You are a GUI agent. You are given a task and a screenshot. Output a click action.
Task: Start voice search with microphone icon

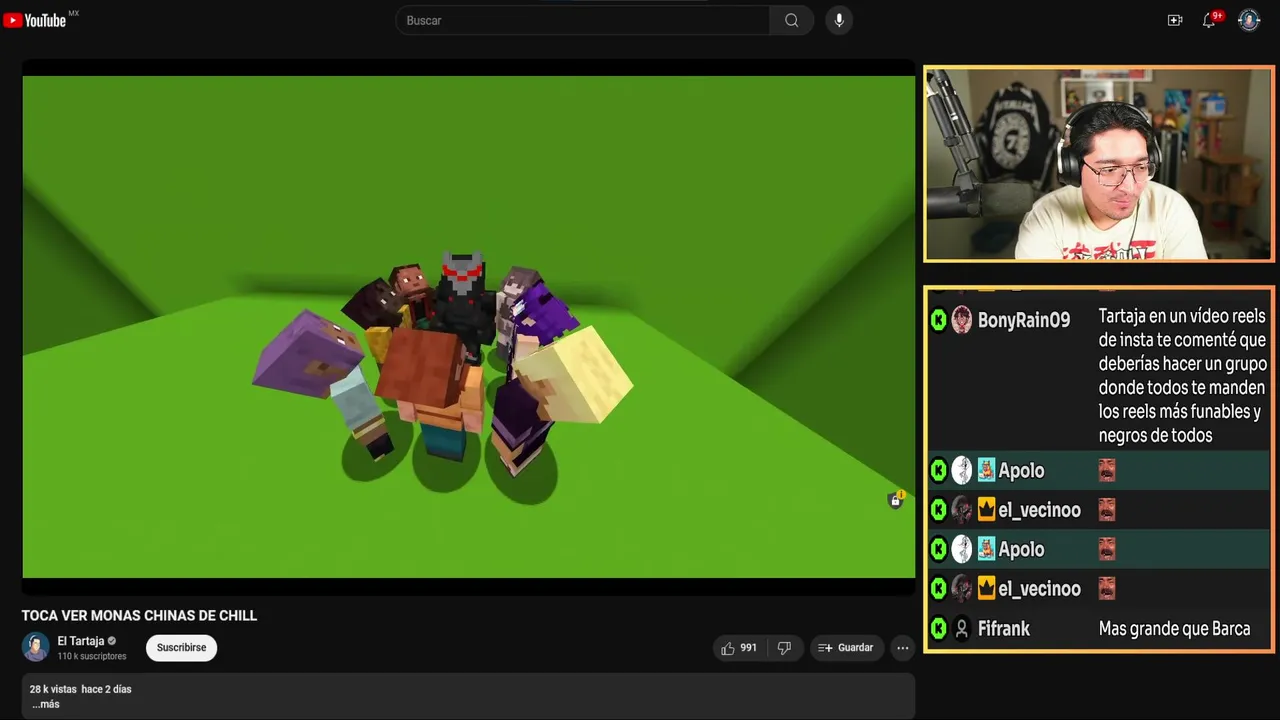[839, 20]
